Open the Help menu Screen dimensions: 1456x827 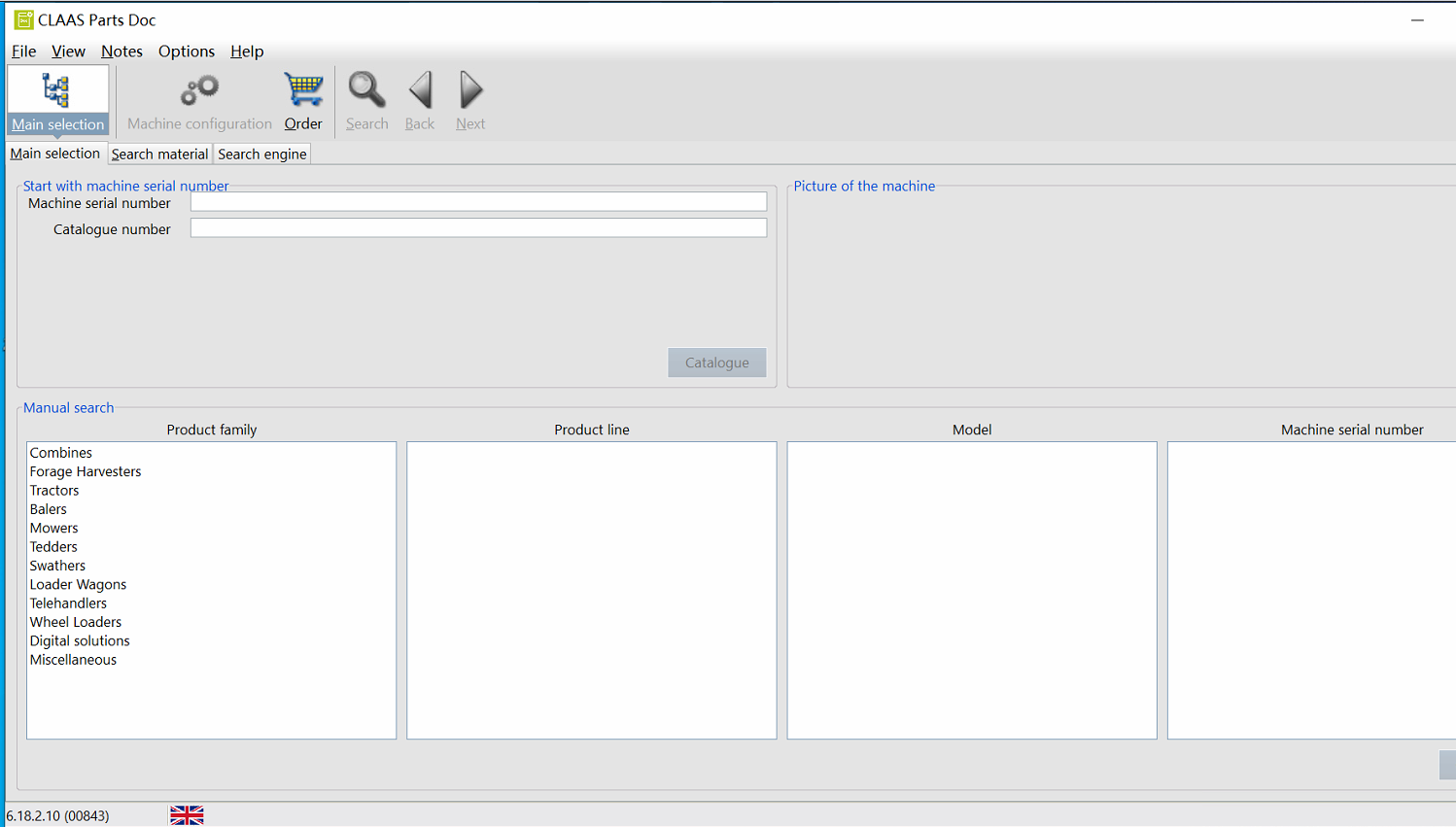(247, 52)
